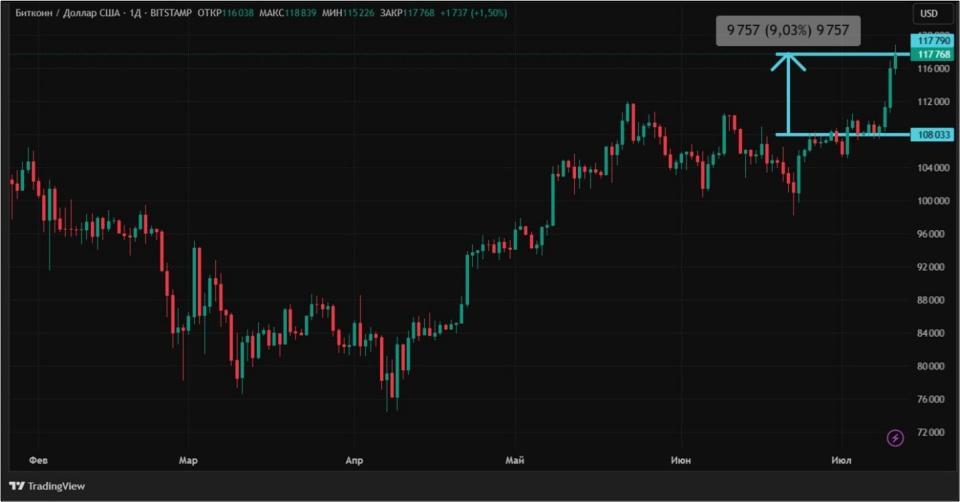Click the purple lightning bolt icon
Image resolution: width=960 pixels, height=502 pixels.
click(895, 438)
